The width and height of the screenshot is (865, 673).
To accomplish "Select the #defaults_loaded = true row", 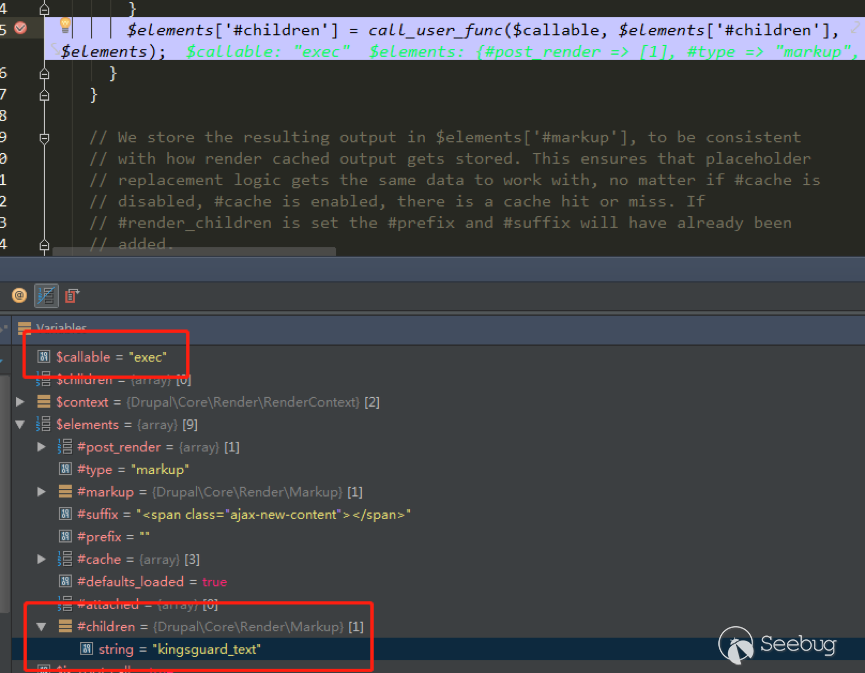I will tap(143, 581).
